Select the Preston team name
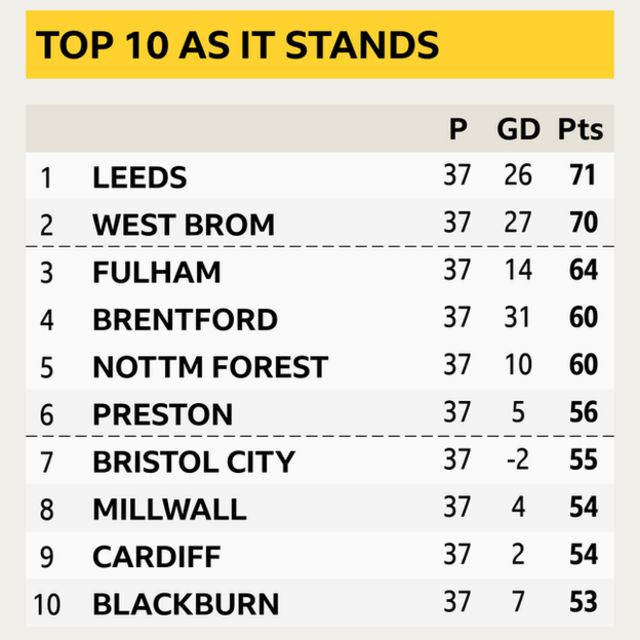 [162, 414]
